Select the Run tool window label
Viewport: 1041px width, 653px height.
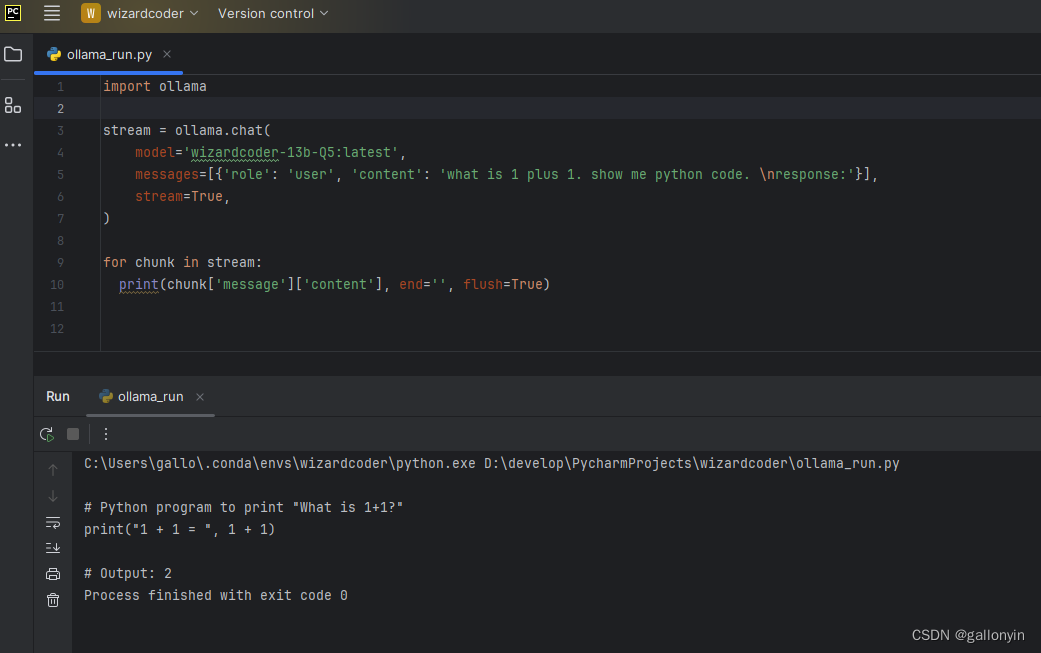click(x=58, y=396)
